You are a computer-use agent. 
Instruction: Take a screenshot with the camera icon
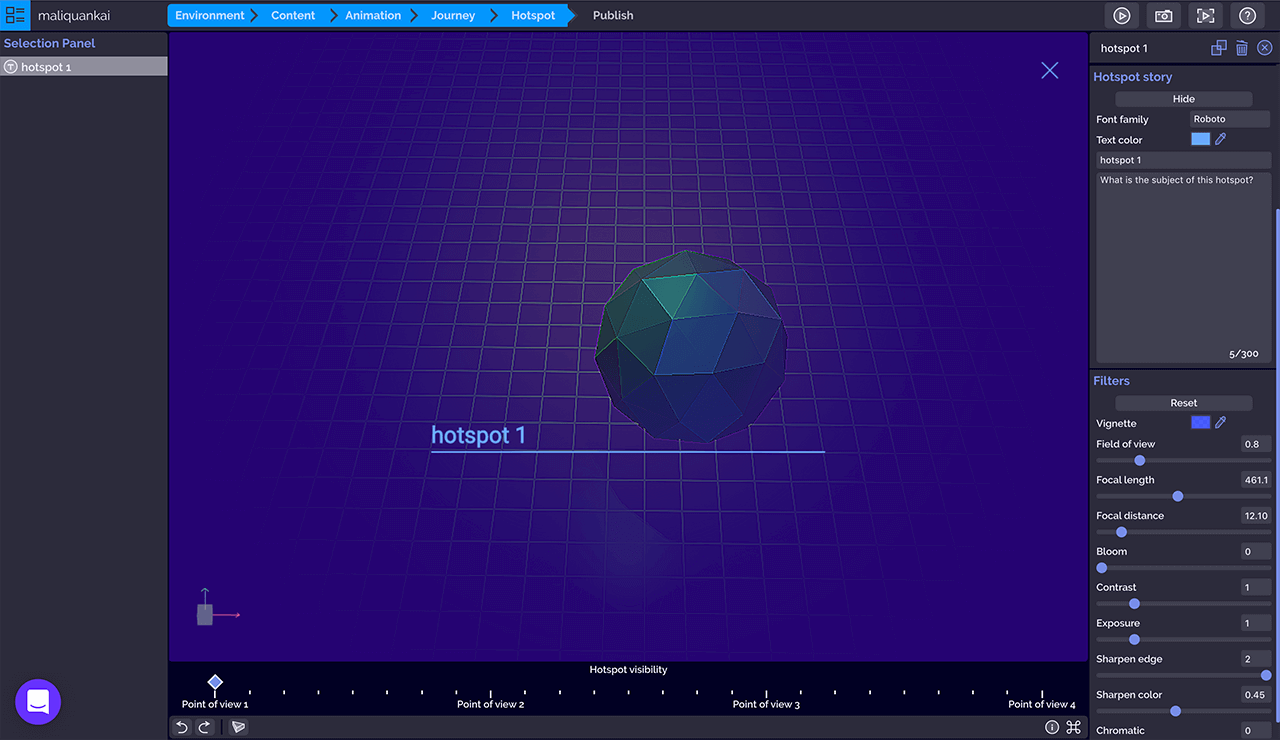1164,16
